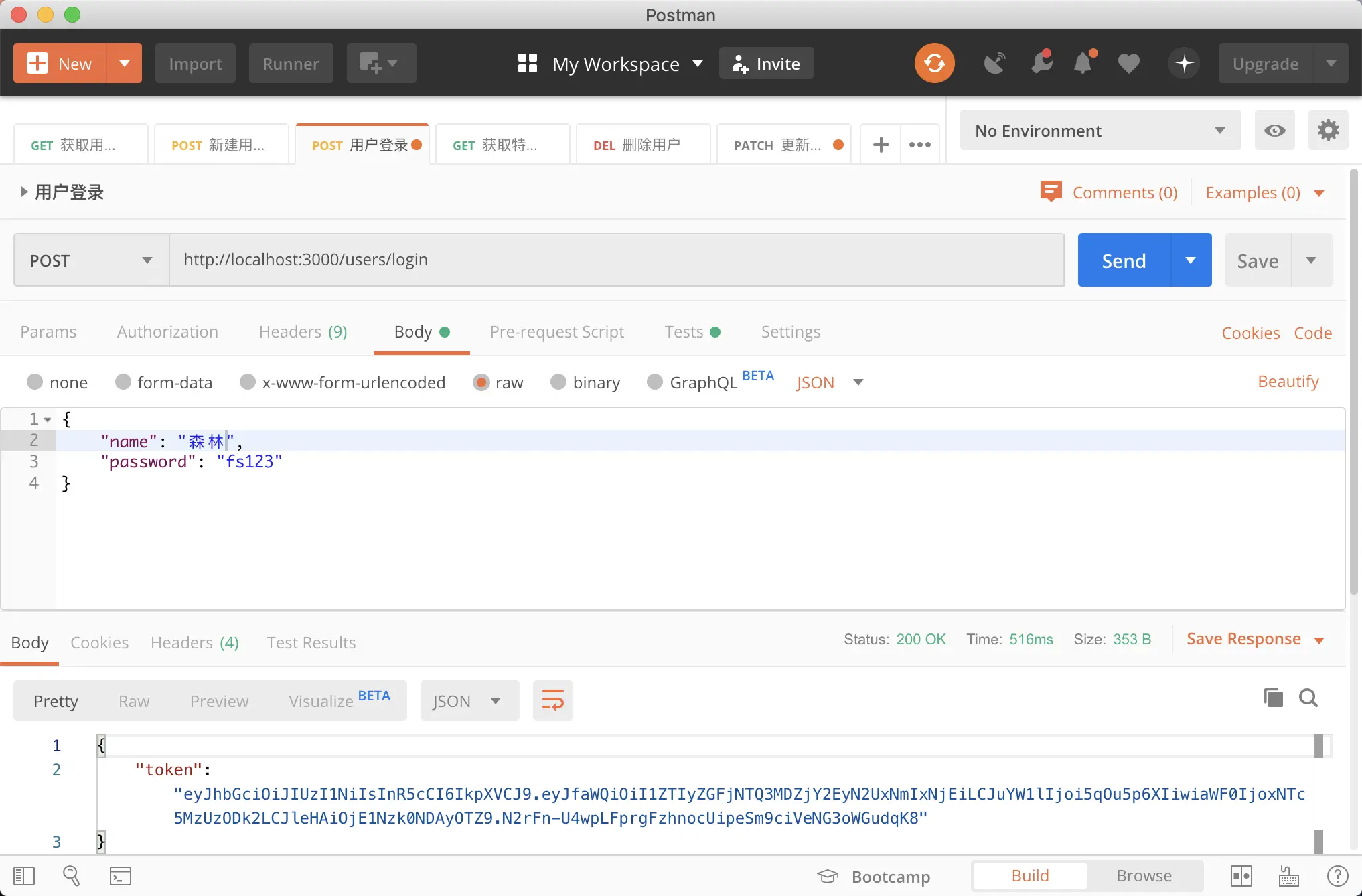The width and height of the screenshot is (1362, 896).
Task: Click the request URL input field
Action: tap(616, 260)
